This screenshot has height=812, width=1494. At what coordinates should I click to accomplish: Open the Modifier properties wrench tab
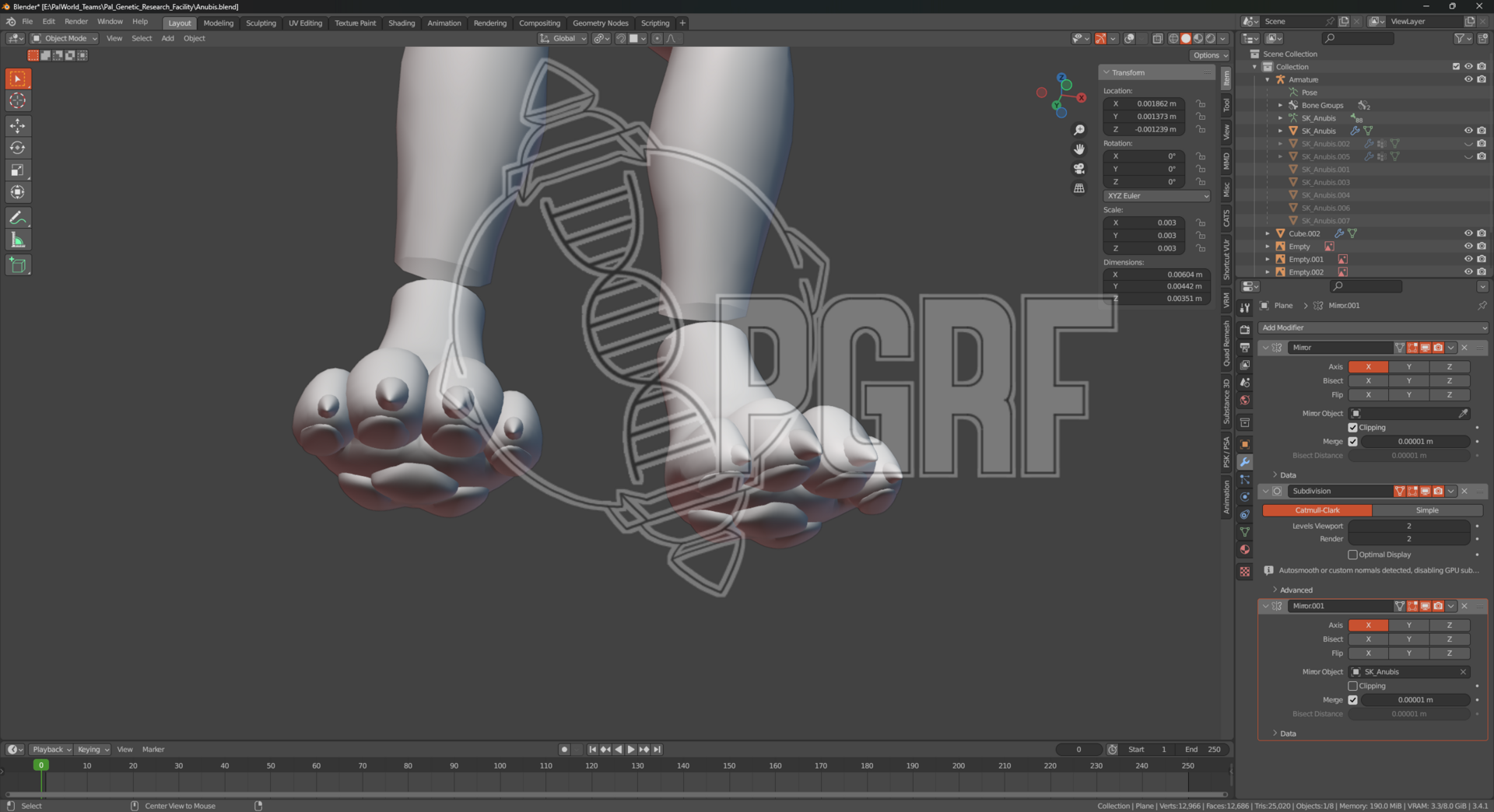click(1245, 462)
